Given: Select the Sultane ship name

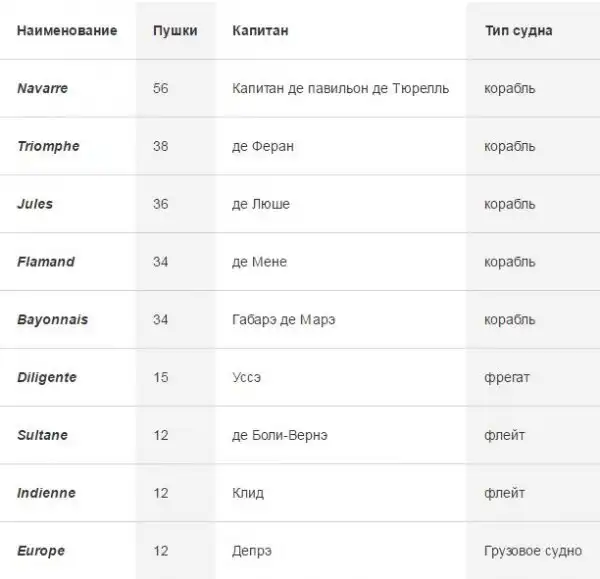Looking at the screenshot, I should tap(42, 436).
